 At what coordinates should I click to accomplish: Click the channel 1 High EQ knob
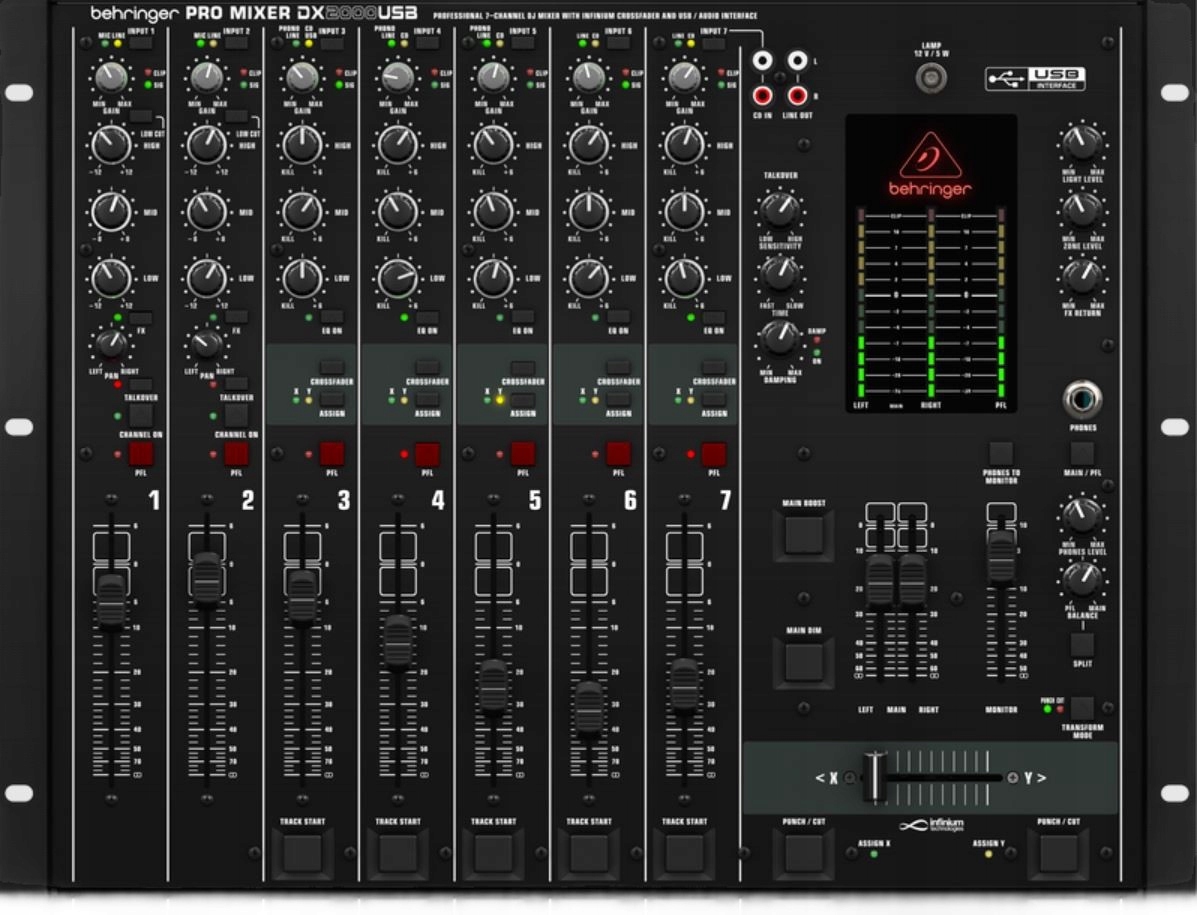coord(111,145)
